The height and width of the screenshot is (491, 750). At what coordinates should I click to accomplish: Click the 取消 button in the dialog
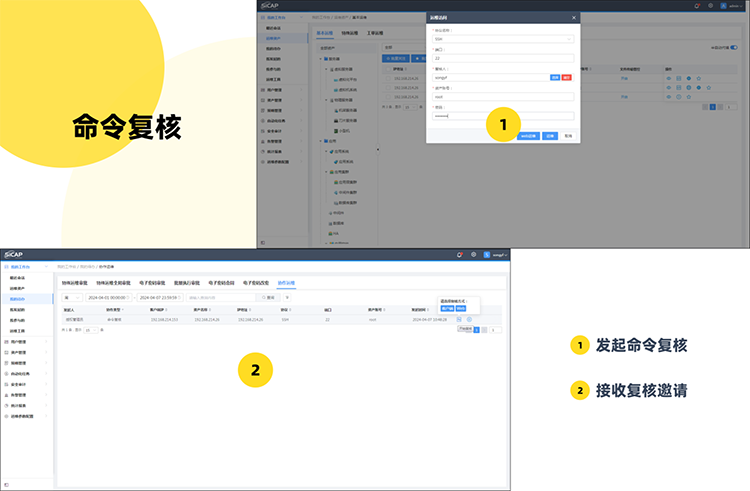pos(568,134)
